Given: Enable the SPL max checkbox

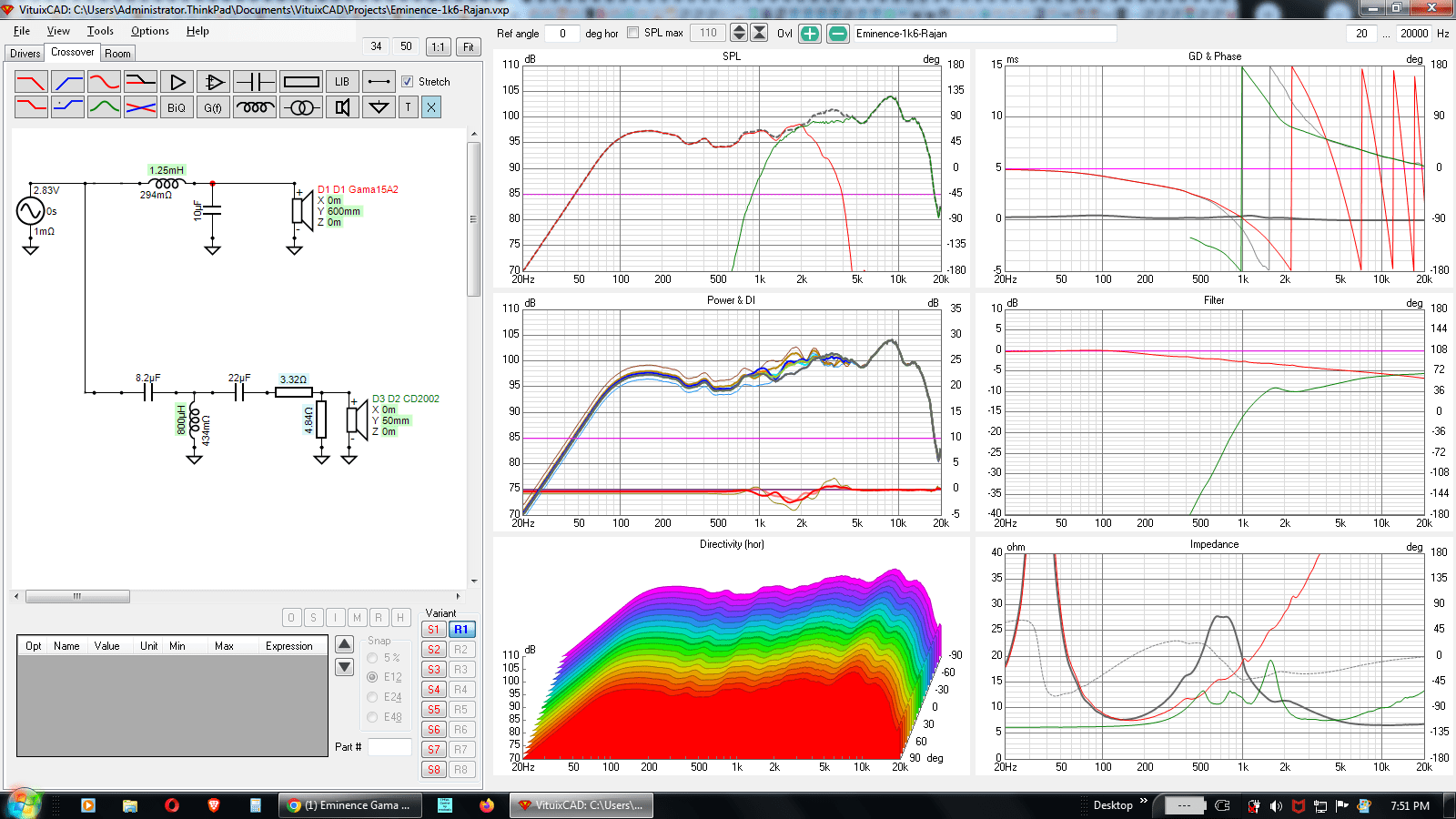Looking at the screenshot, I should pos(633,33).
